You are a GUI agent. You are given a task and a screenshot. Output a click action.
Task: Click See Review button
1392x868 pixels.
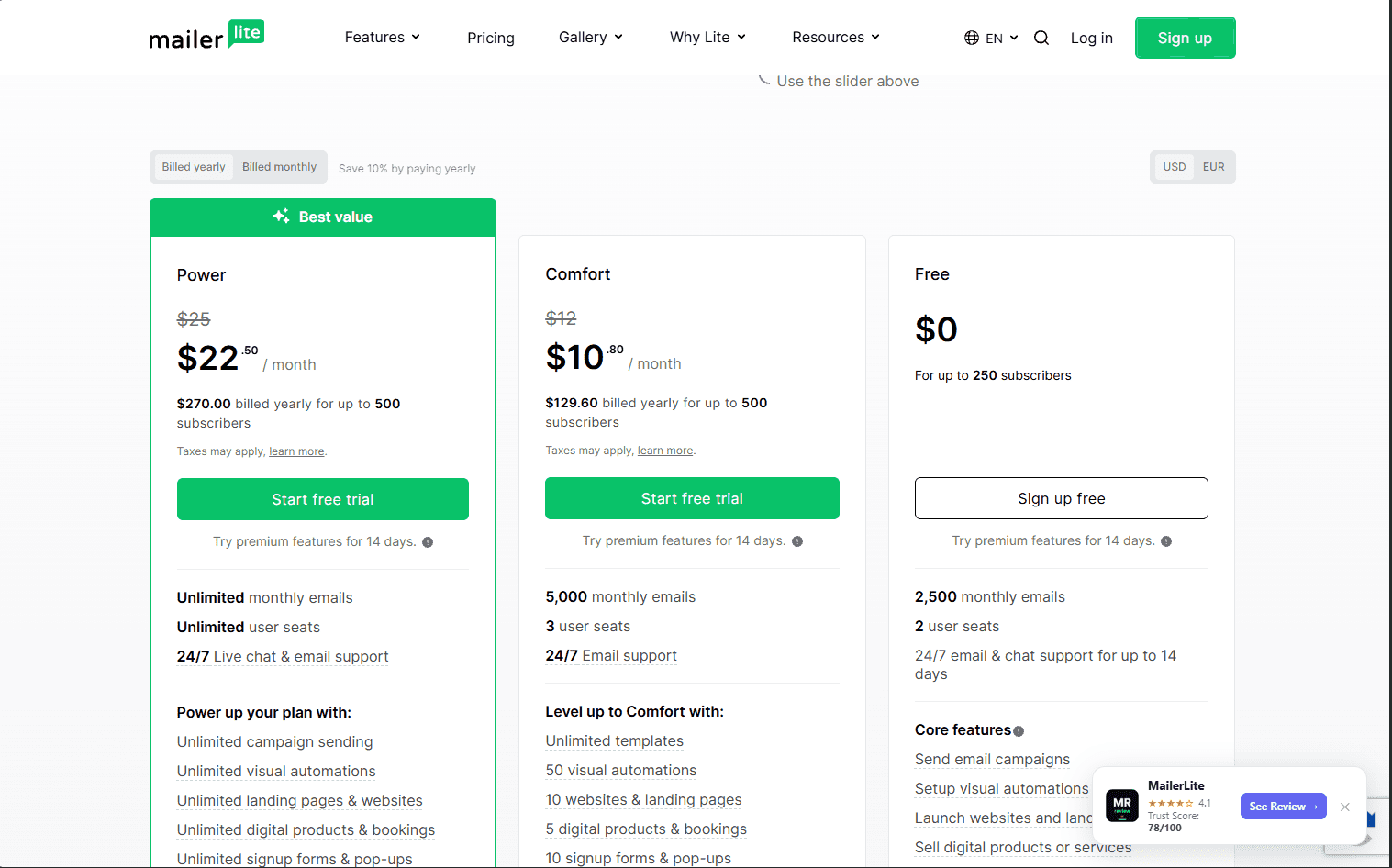(1283, 807)
